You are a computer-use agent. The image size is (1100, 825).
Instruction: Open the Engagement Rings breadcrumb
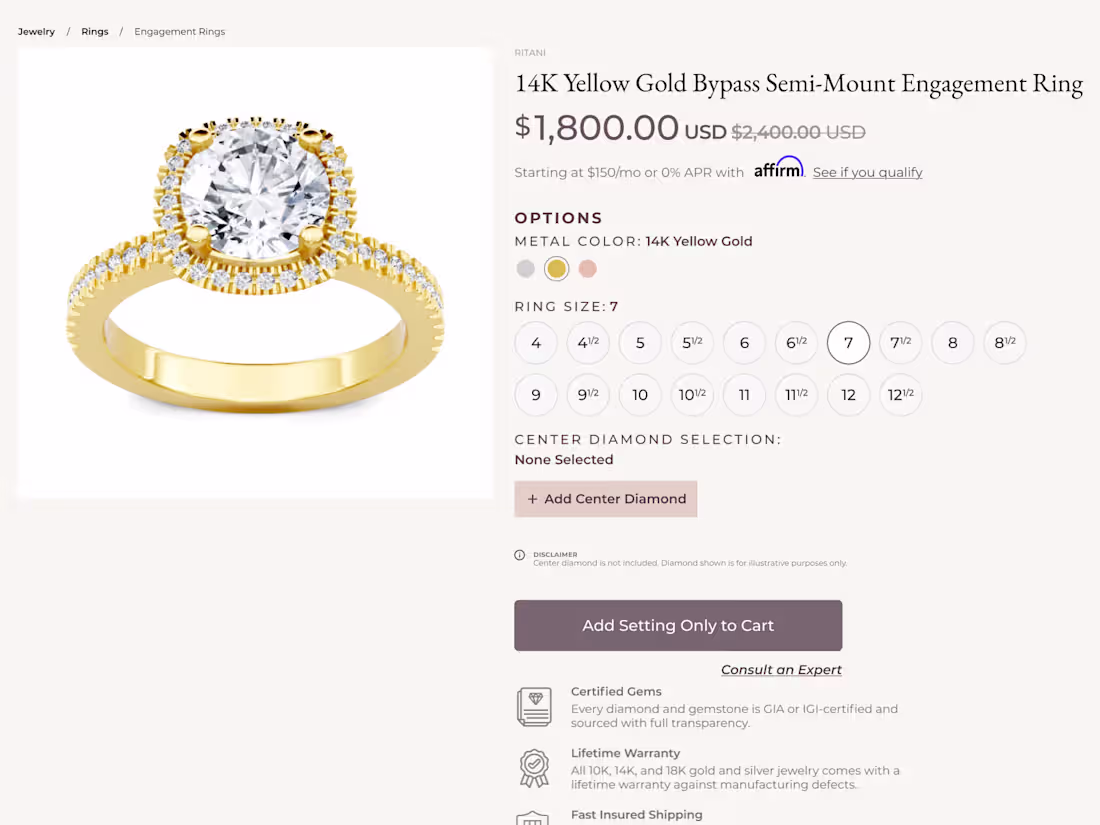(179, 31)
